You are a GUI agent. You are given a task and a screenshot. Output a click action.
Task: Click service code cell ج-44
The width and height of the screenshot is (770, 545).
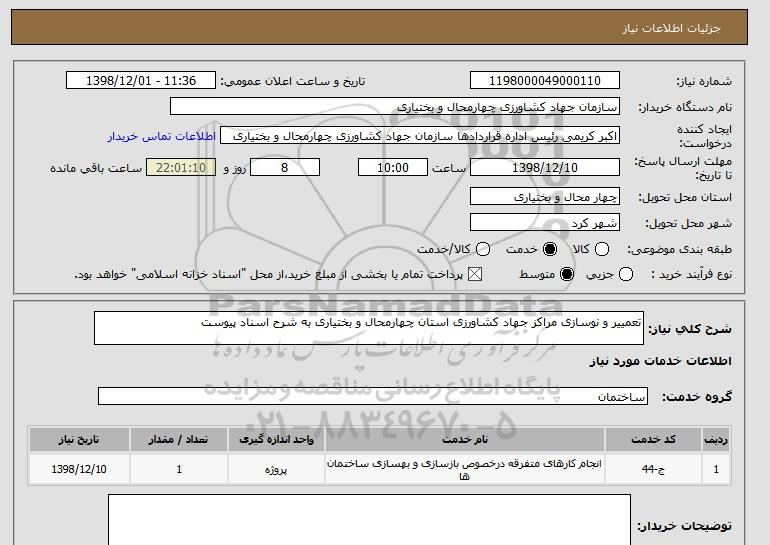coord(653,469)
